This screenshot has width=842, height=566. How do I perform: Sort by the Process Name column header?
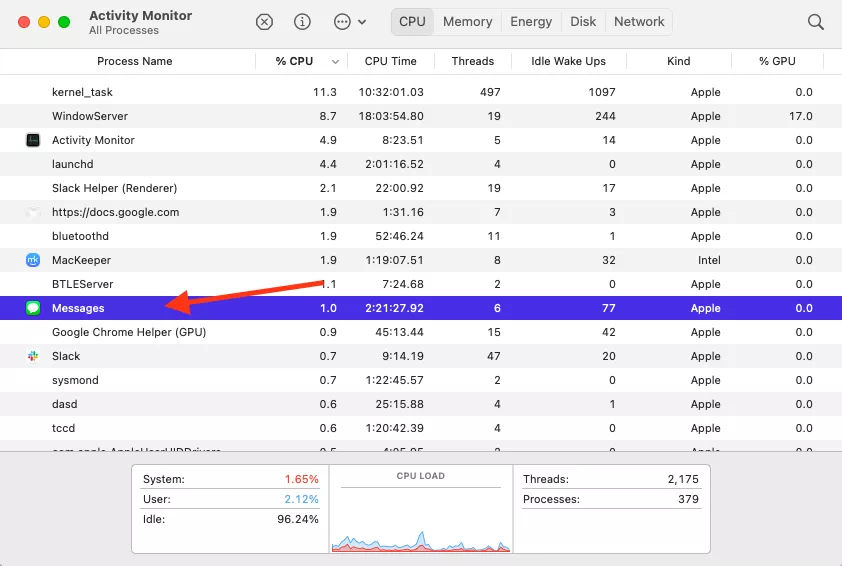tap(135, 61)
